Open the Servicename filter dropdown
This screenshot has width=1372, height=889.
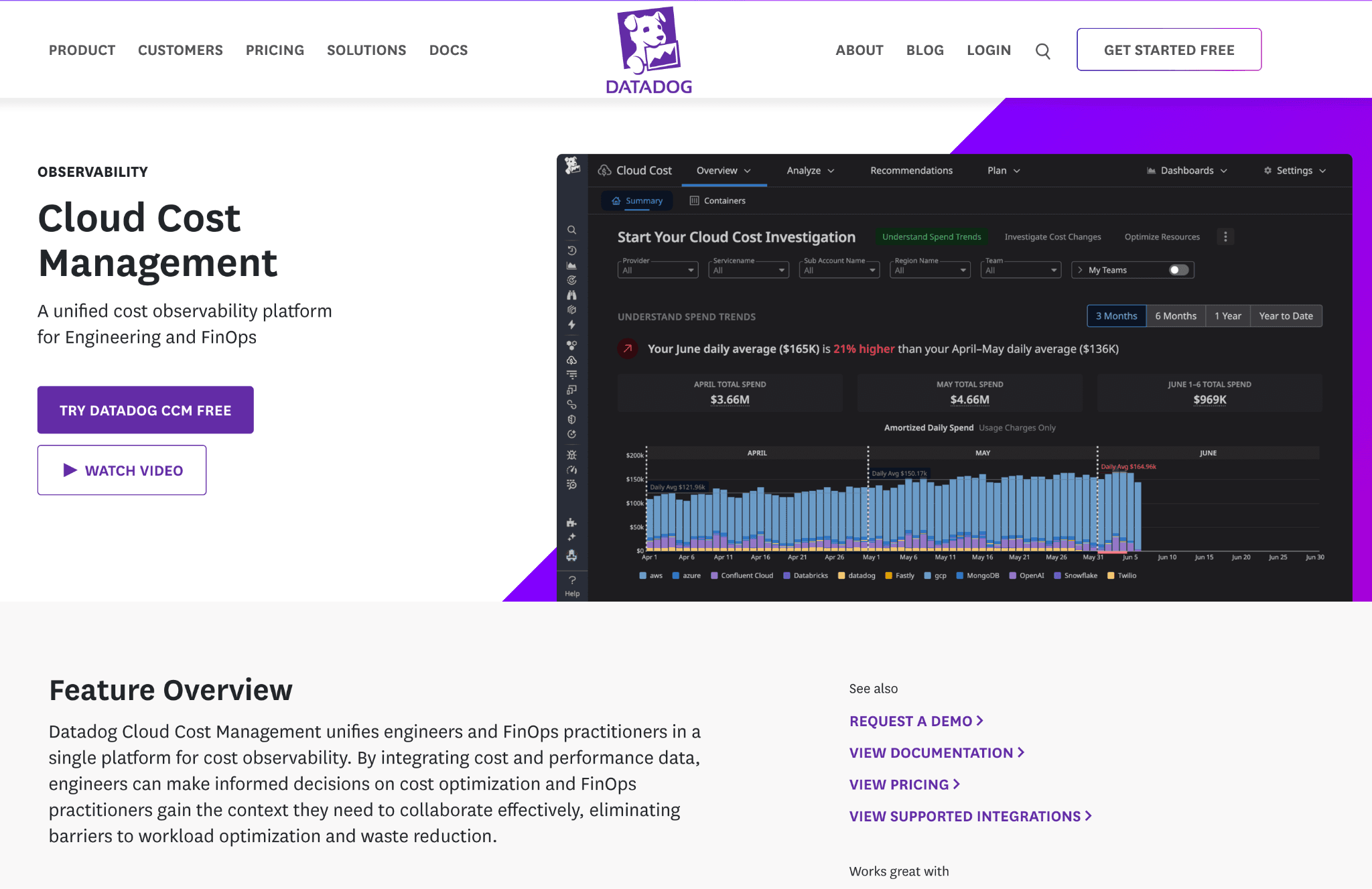[748, 270]
